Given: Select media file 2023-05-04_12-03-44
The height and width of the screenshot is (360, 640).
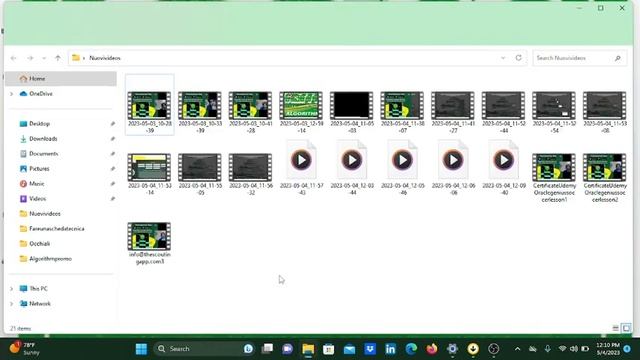Looking at the screenshot, I should coord(352,168).
